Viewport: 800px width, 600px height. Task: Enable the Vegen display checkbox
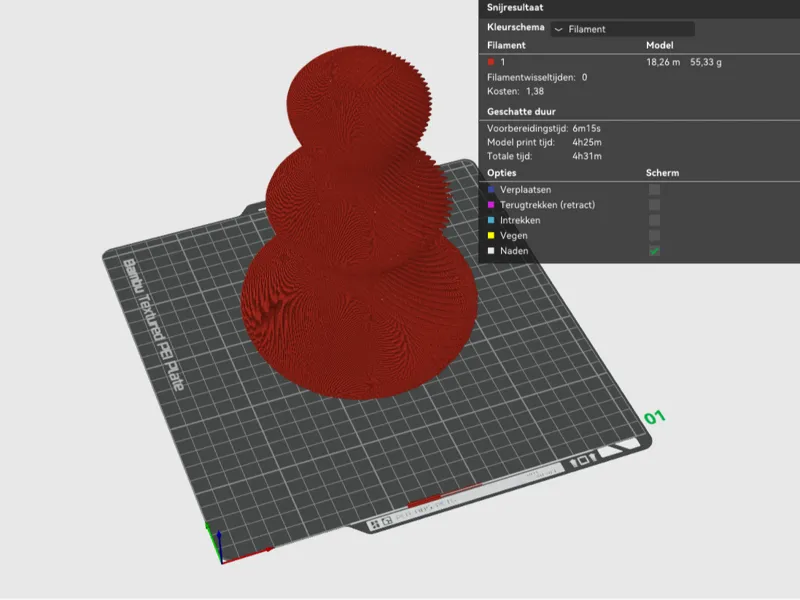[654, 235]
